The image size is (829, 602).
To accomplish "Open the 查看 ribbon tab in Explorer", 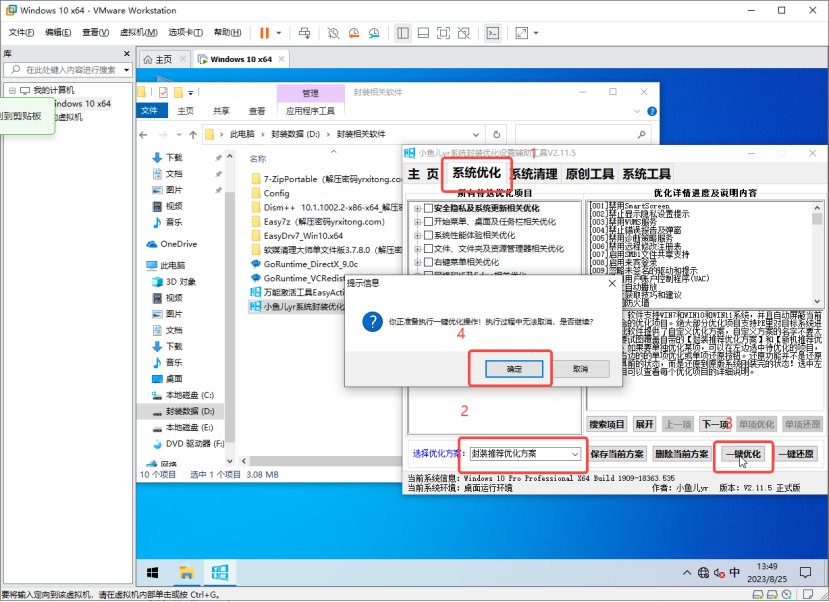I will (x=257, y=111).
